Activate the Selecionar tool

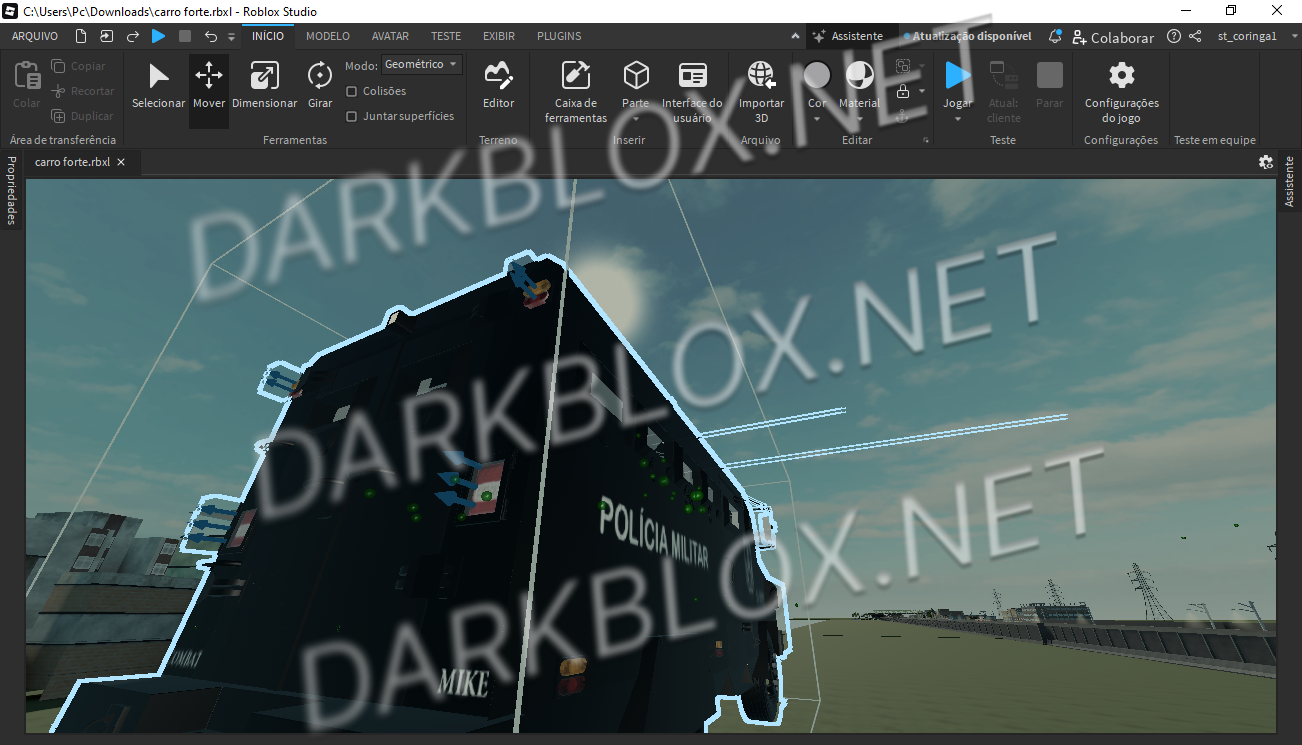click(x=158, y=86)
